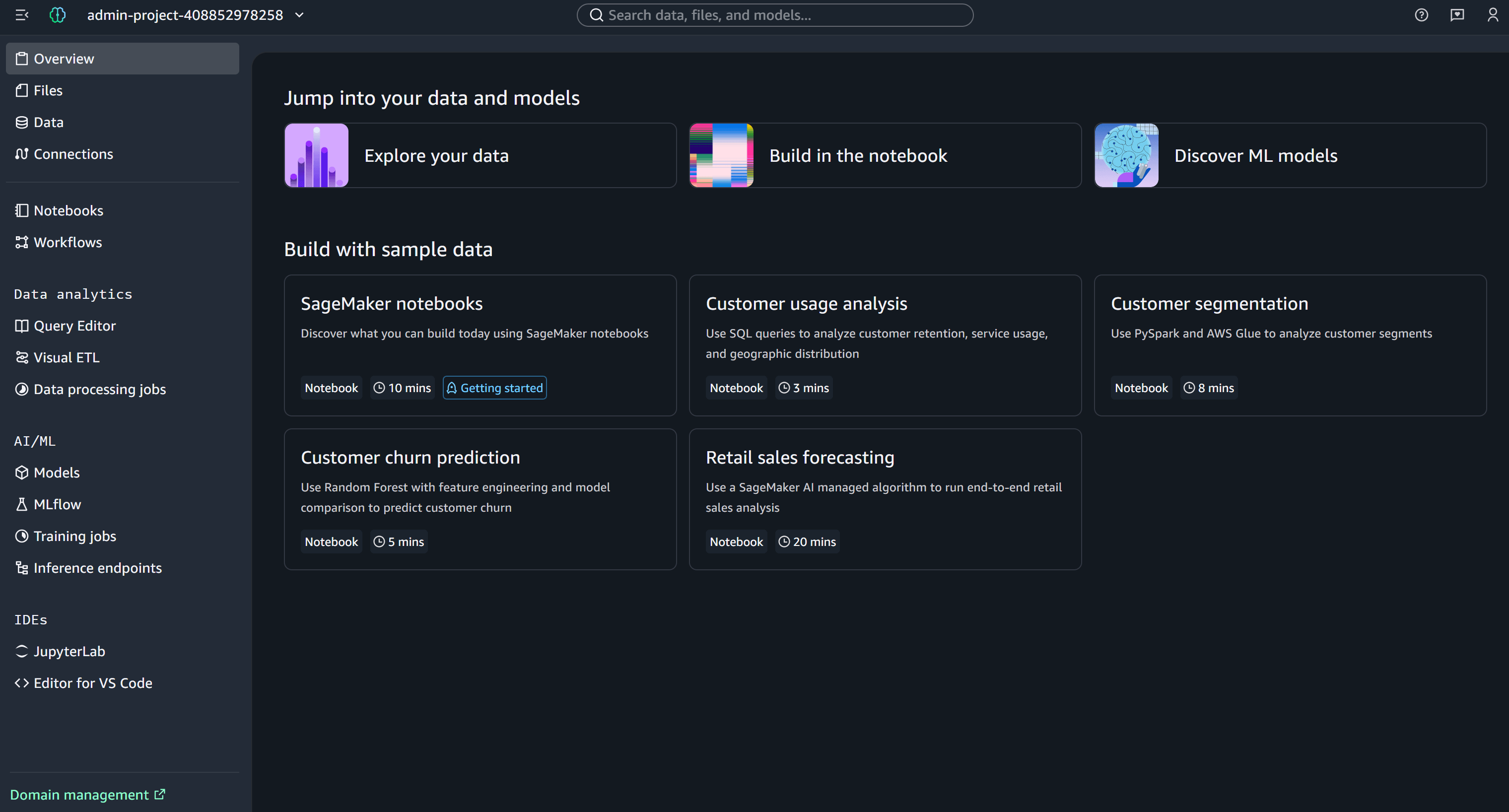Open the Discover ML models card
This screenshot has height=812, width=1509.
(1290, 155)
